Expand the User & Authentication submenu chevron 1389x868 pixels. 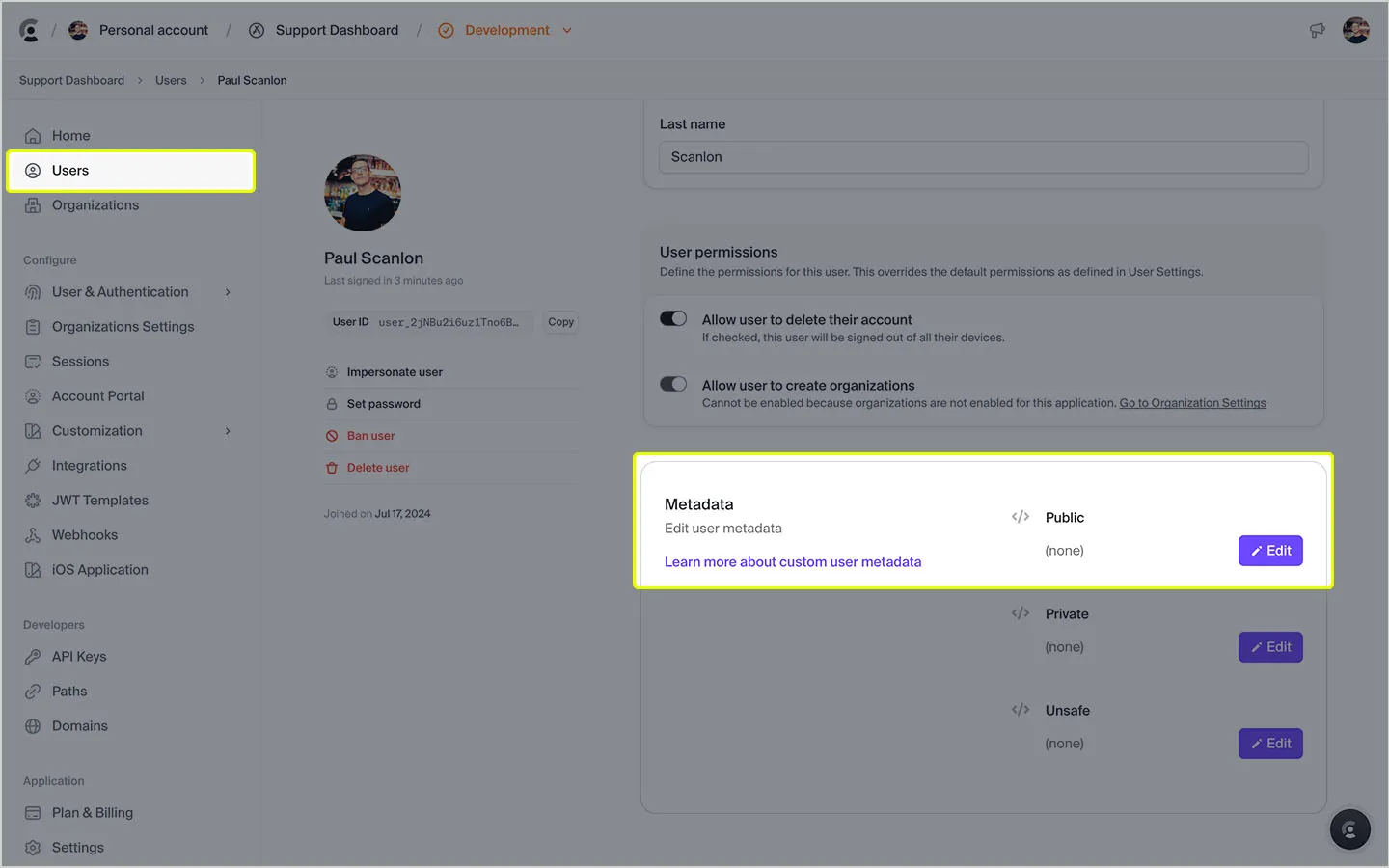pyautogui.click(x=228, y=292)
